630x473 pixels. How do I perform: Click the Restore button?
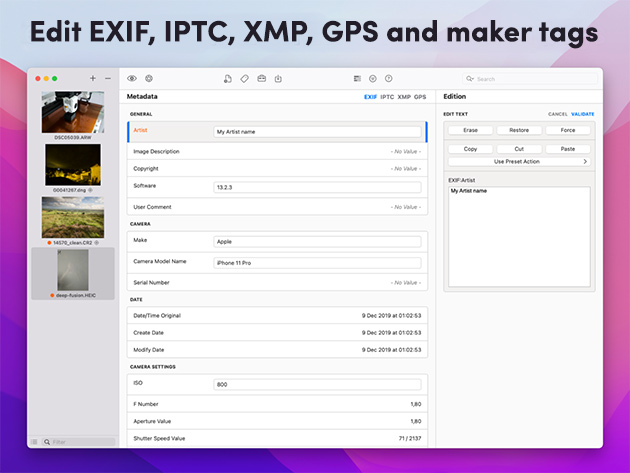pyautogui.click(x=519, y=130)
